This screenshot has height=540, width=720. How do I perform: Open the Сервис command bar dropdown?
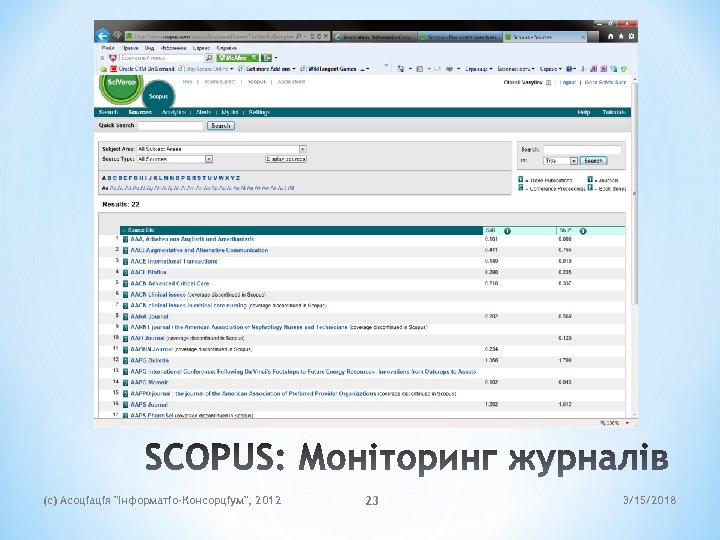(x=551, y=69)
